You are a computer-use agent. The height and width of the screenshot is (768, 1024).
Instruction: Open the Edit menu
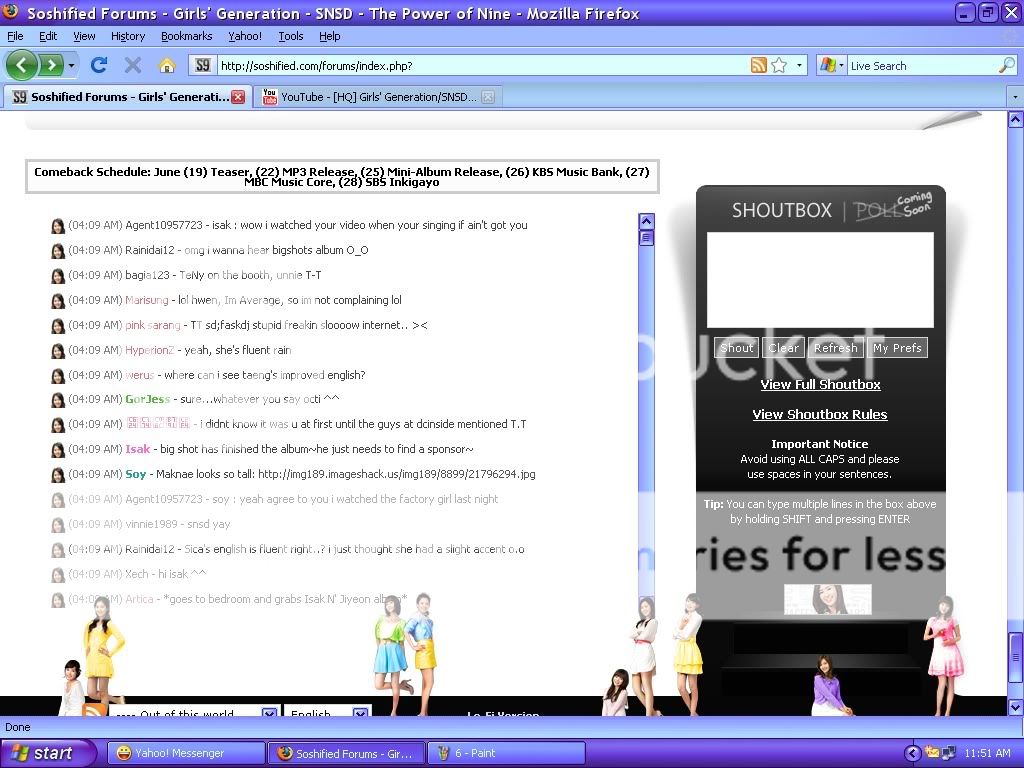[48, 36]
